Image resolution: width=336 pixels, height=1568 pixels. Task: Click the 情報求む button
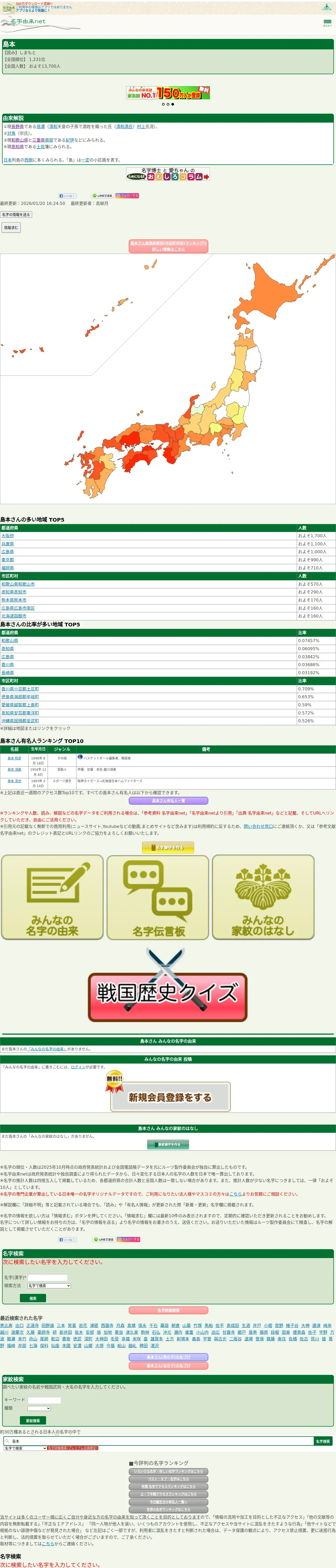11,228
